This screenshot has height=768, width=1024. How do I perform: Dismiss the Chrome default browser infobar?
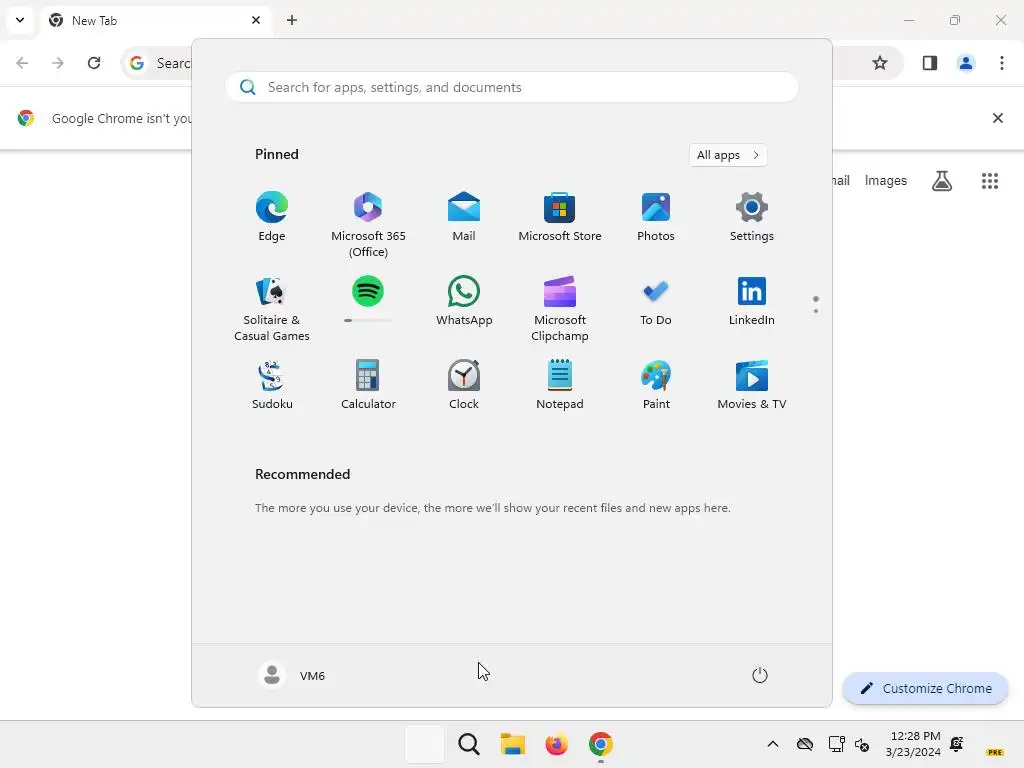(998, 118)
